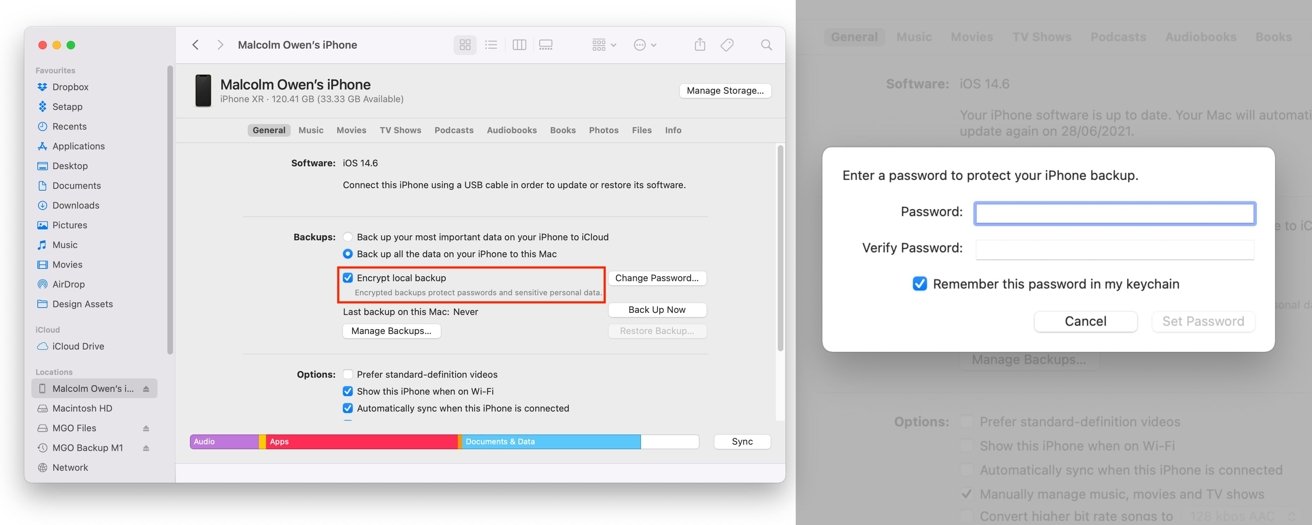The image size is (1312, 525).
Task: Click the Tags icon in toolbar
Action: point(727,45)
